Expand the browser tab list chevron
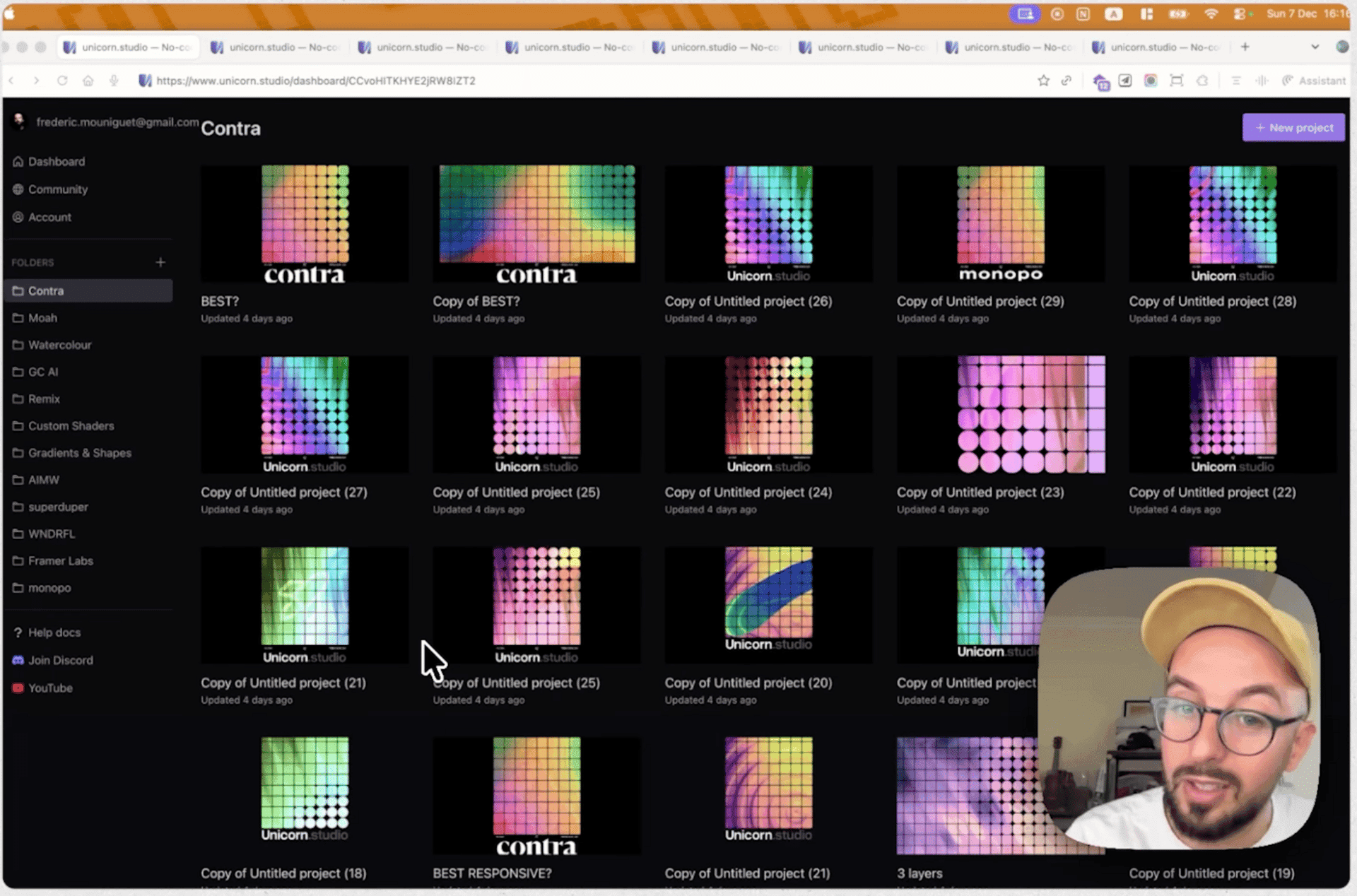The width and height of the screenshot is (1357, 896). click(x=1315, y=47)
